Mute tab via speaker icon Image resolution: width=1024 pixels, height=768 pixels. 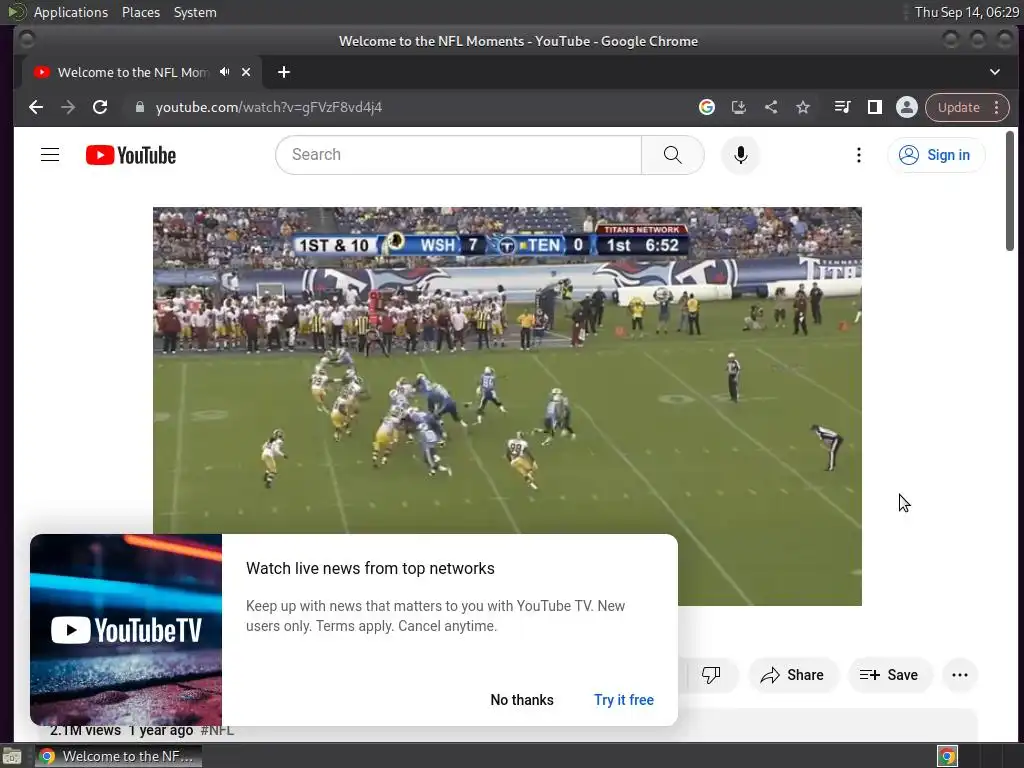click(x=225, y=72)
